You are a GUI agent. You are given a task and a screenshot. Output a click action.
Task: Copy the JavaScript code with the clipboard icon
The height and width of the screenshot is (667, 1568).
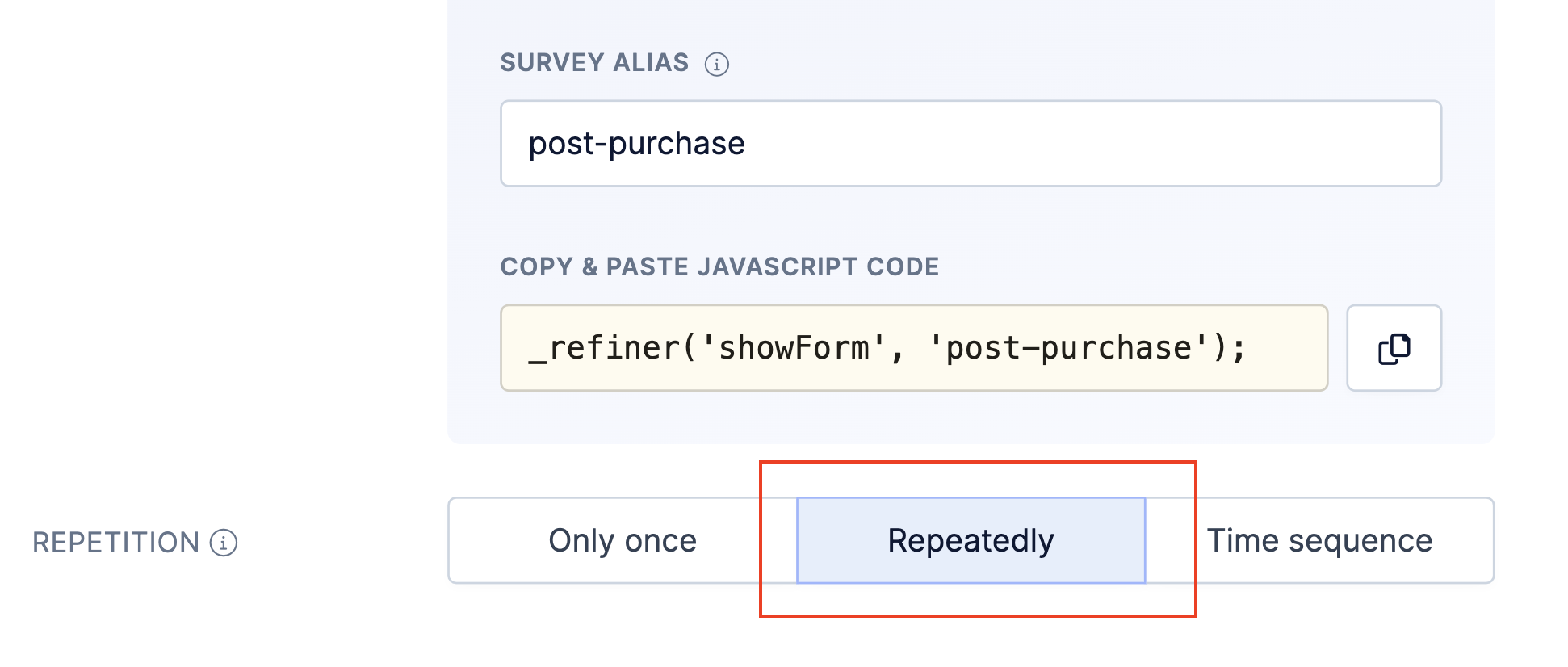click(1394, 348)
